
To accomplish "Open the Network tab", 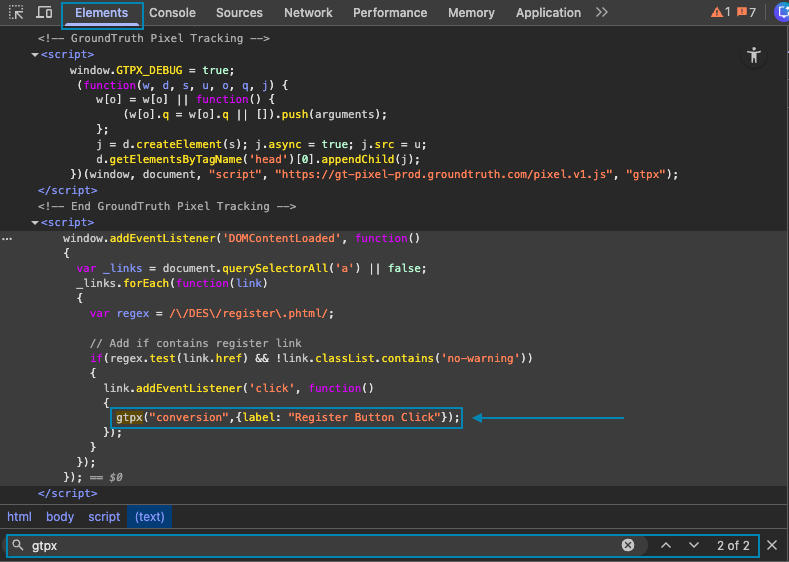I will pos(308,13).
